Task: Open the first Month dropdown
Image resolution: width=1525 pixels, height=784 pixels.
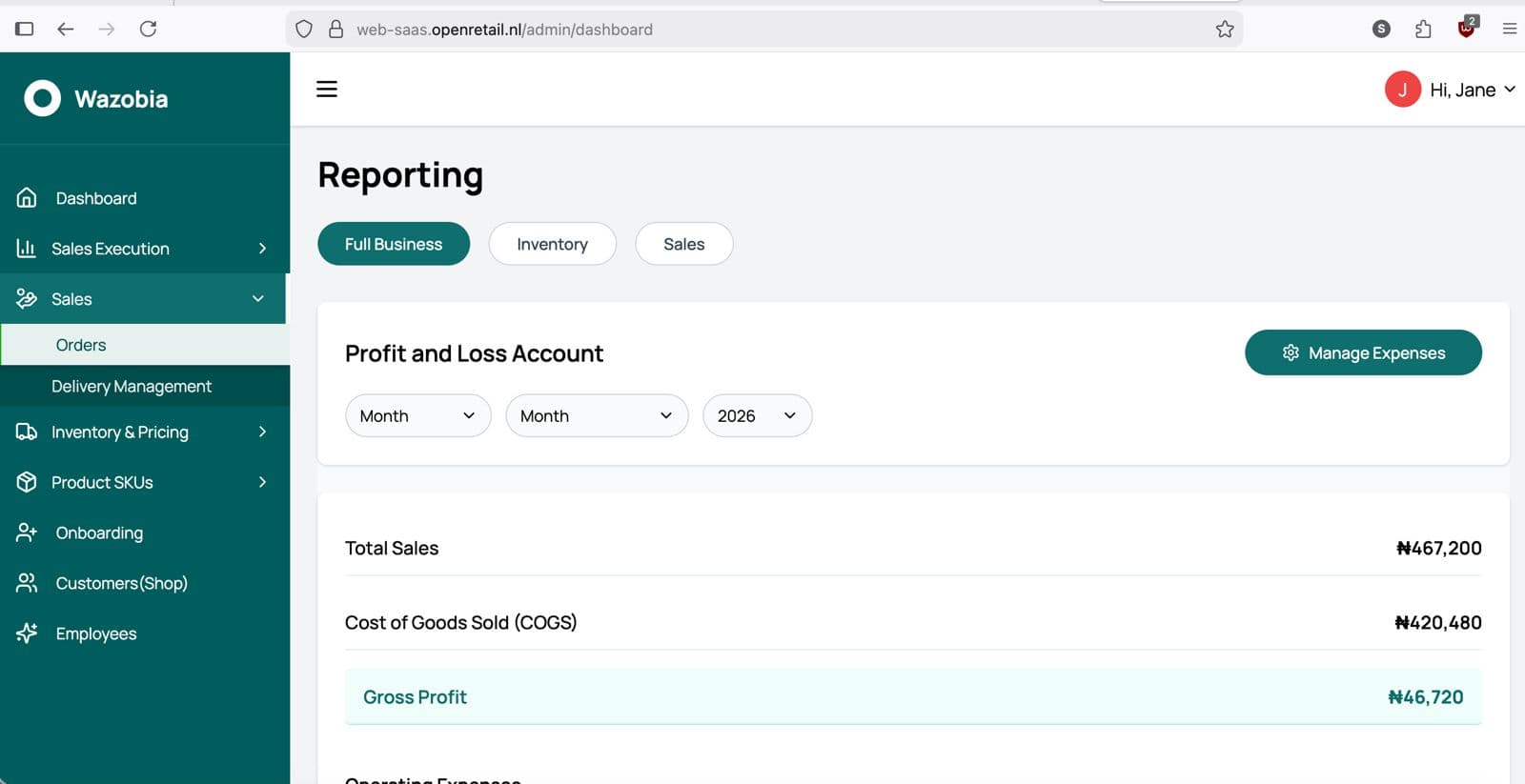Action: click(417, 416)
